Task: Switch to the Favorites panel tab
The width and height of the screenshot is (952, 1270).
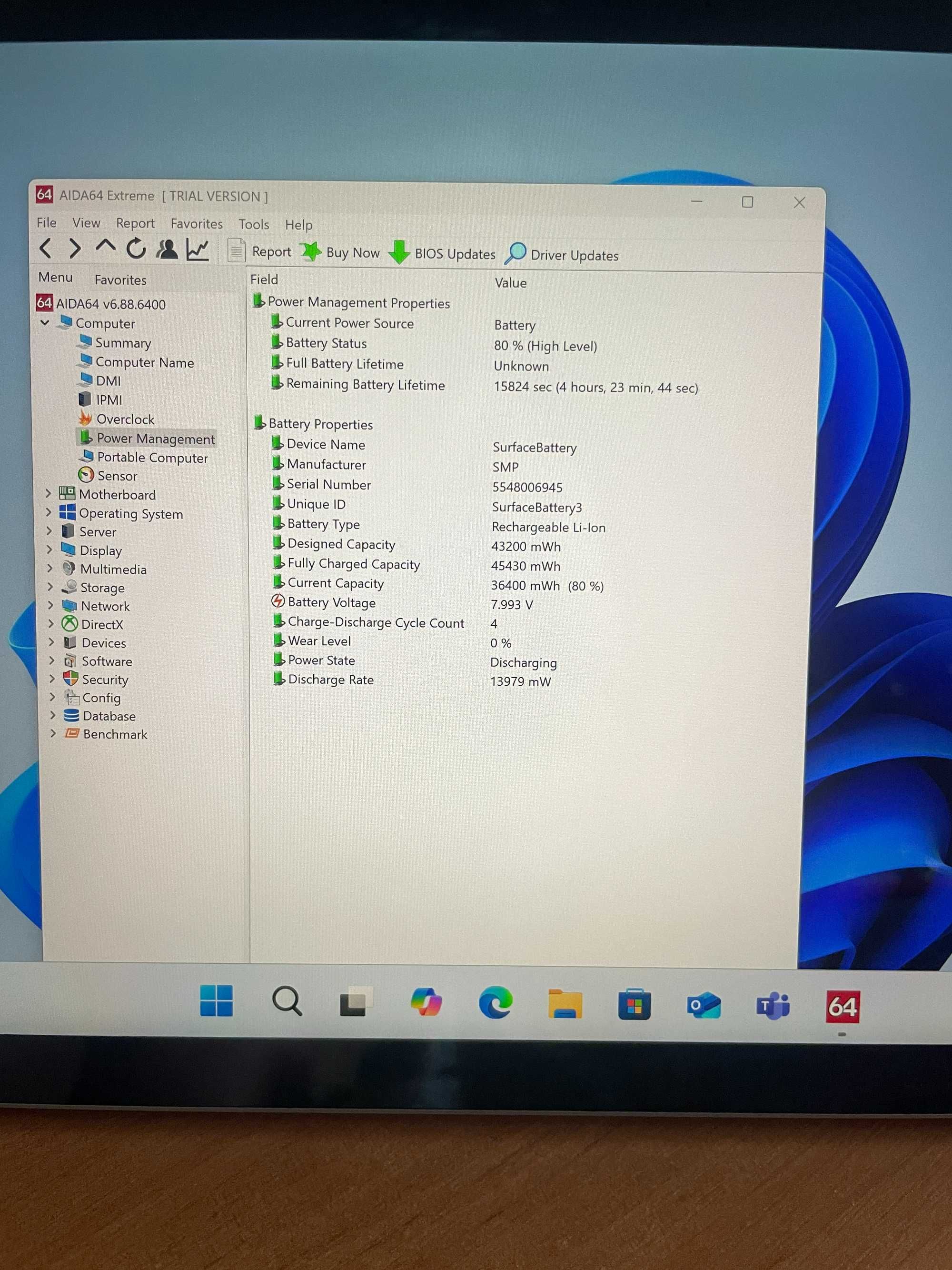Action: 120,280
